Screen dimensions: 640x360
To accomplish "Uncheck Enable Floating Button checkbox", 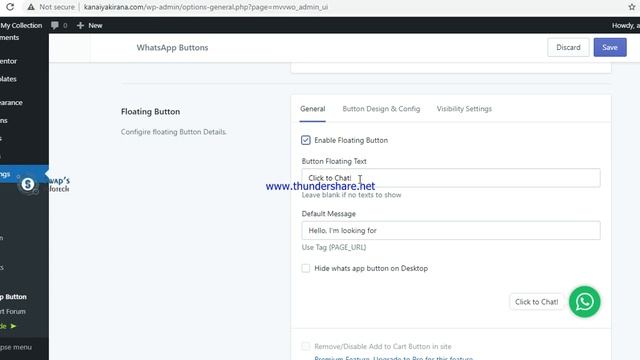I will (x=306, y=140).
